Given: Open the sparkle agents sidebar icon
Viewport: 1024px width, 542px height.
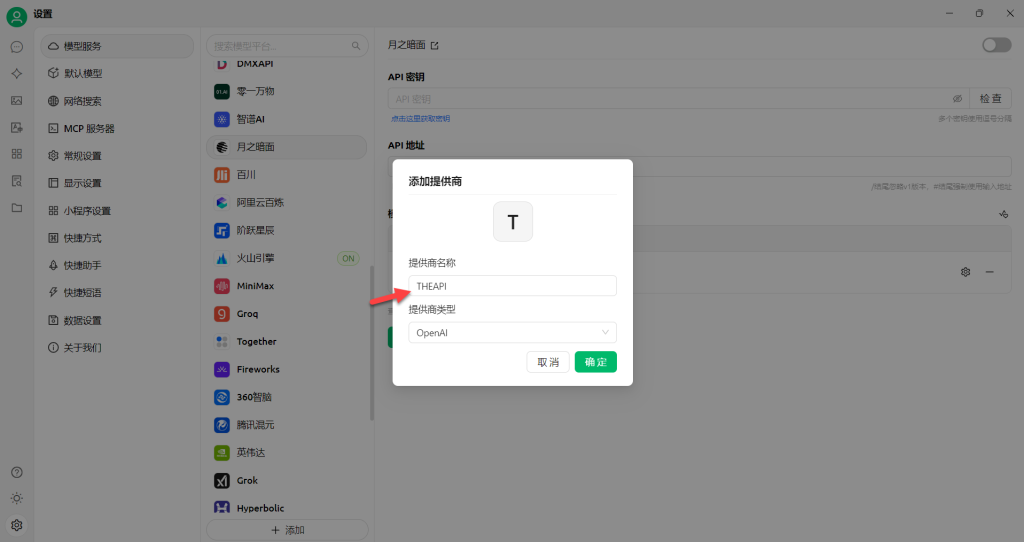Looking at the screenshot, I should (x=17, y=74).
